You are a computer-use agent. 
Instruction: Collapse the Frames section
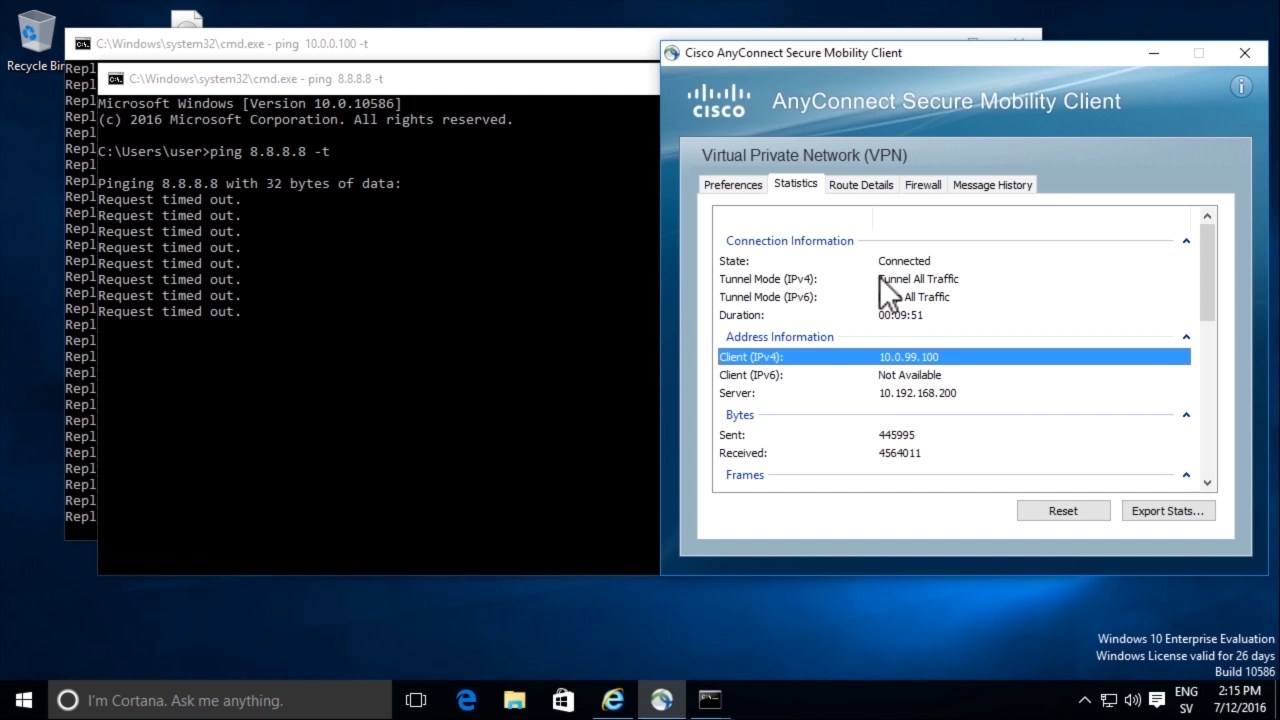(x=1186, y=475)
